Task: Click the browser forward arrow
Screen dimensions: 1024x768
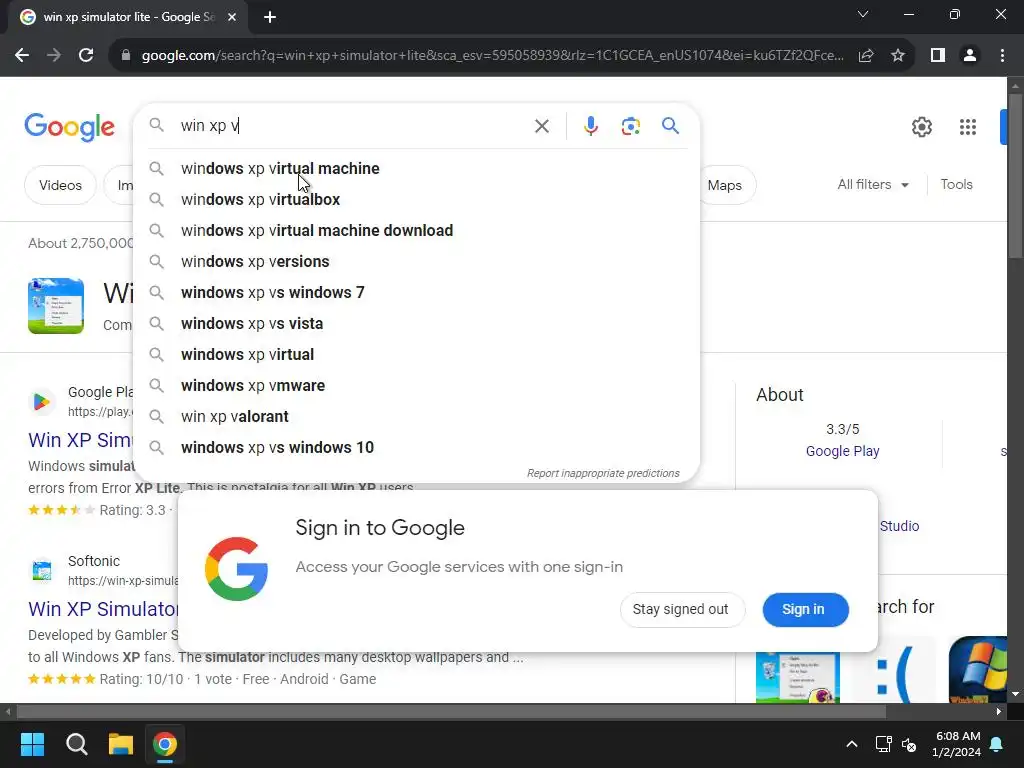Action: (54, 56)
